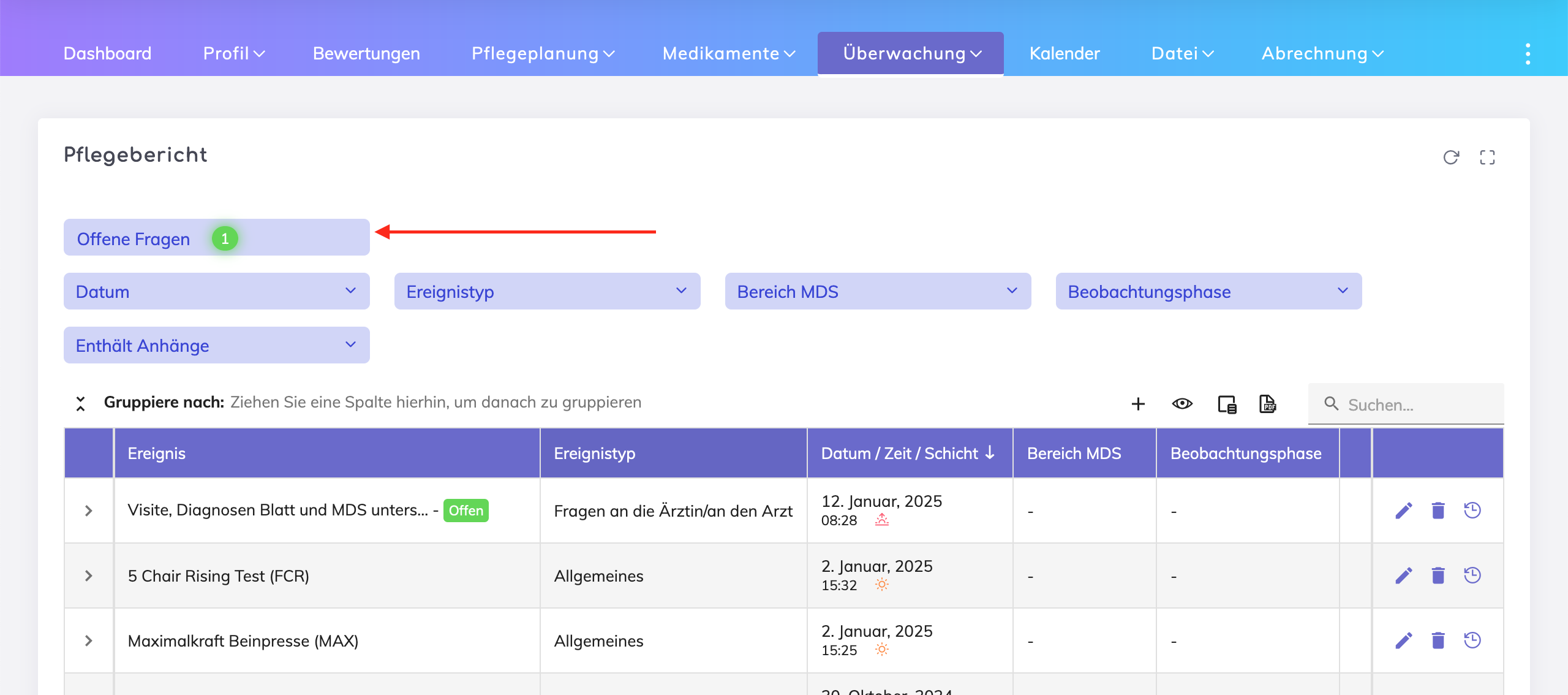Screen dimensions: 1568x695
Task: Click the plus icon to add entry
Action: pos(1138,404)
